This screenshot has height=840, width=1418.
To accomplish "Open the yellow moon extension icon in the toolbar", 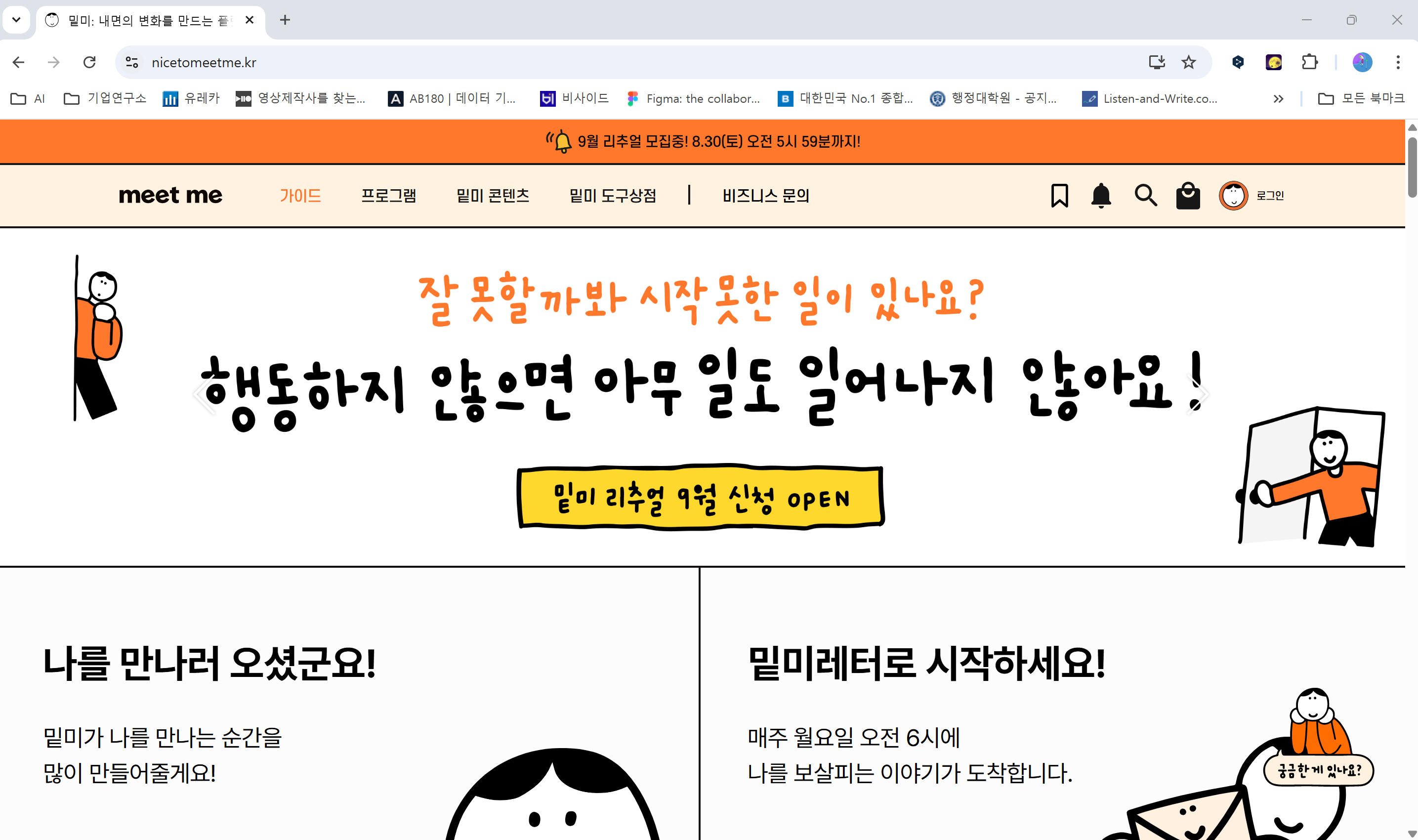I will (1274, 62).
